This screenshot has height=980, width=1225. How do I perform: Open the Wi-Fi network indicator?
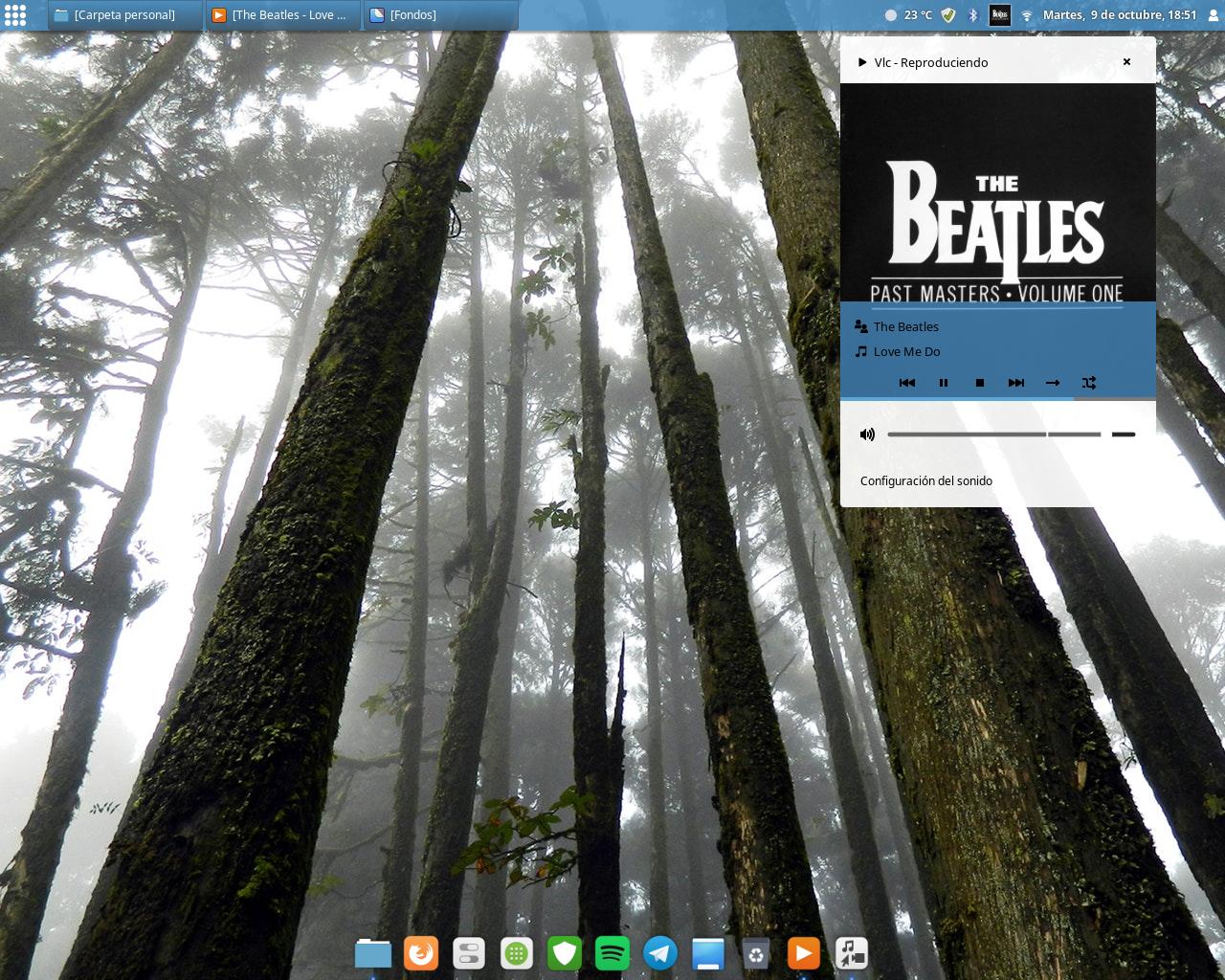(1027, 15)
